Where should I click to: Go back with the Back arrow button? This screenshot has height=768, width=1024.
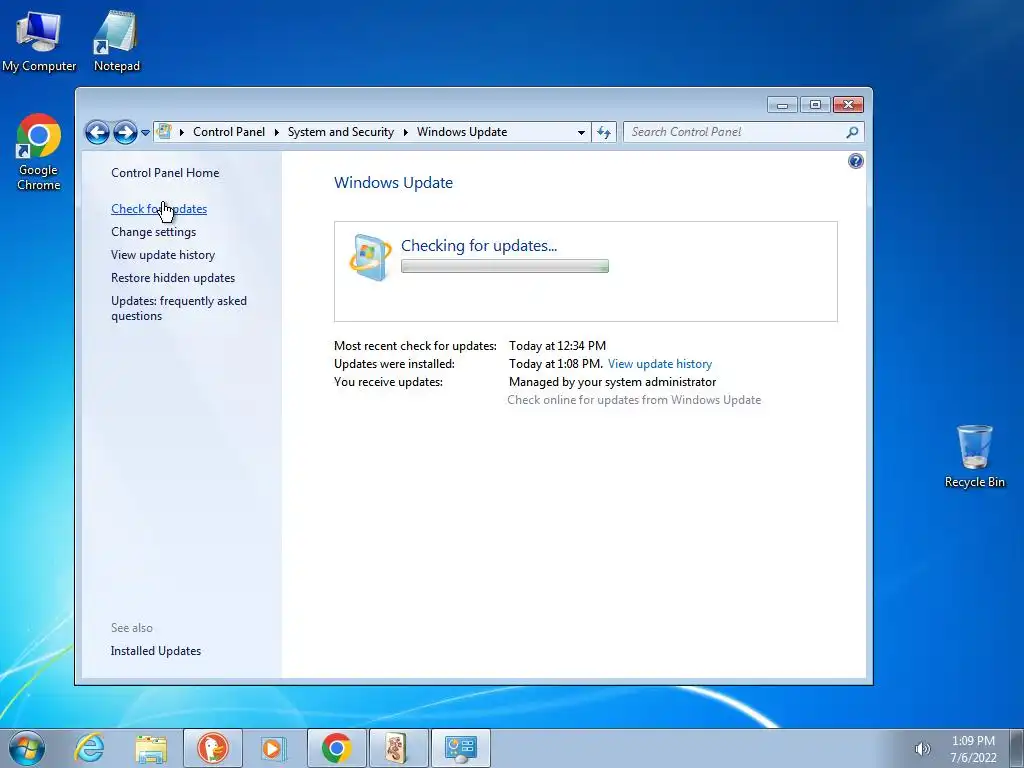97,133
